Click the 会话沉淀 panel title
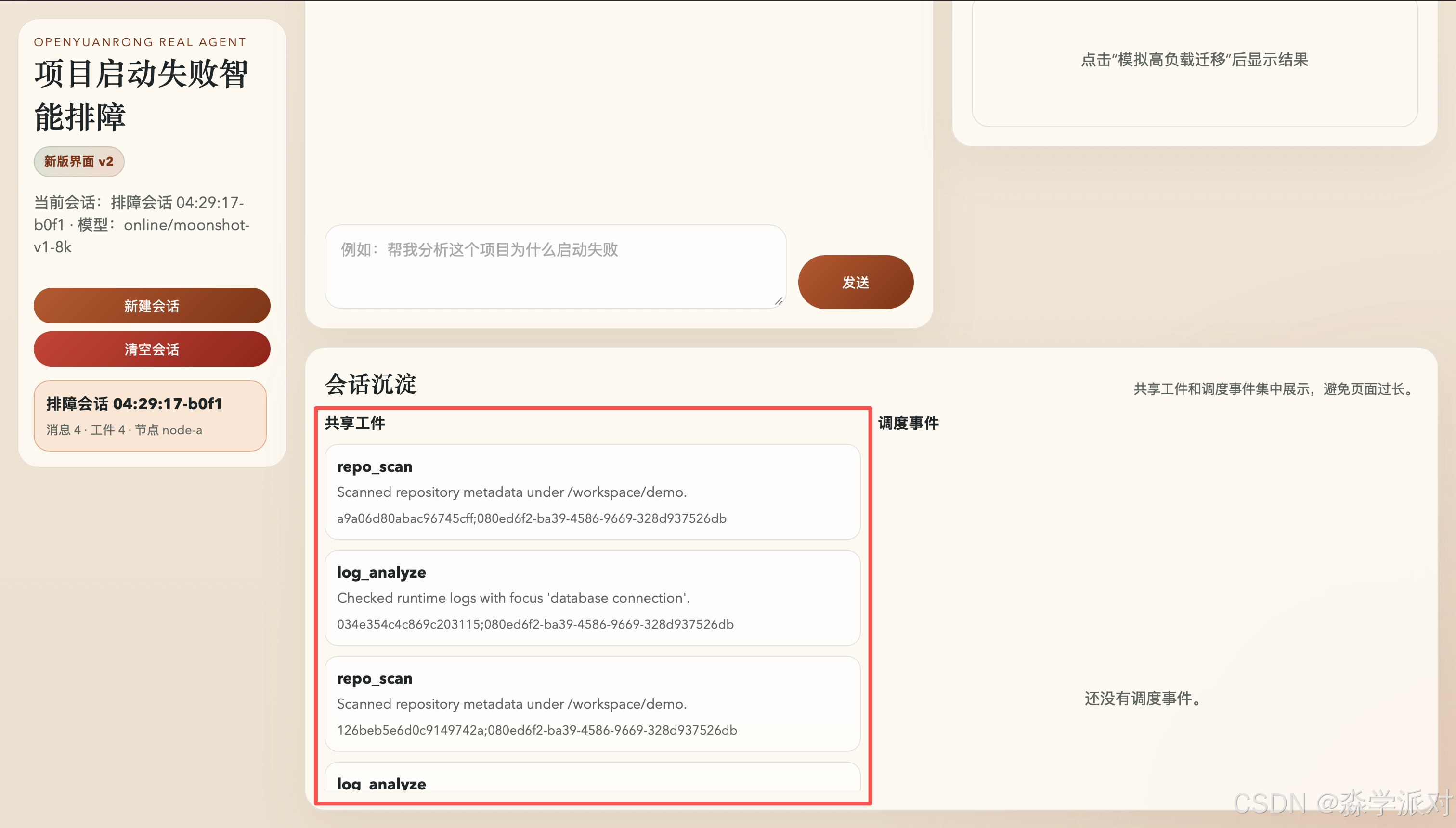The width and height of the screenshot is (1456, 828). coord(371,385)
